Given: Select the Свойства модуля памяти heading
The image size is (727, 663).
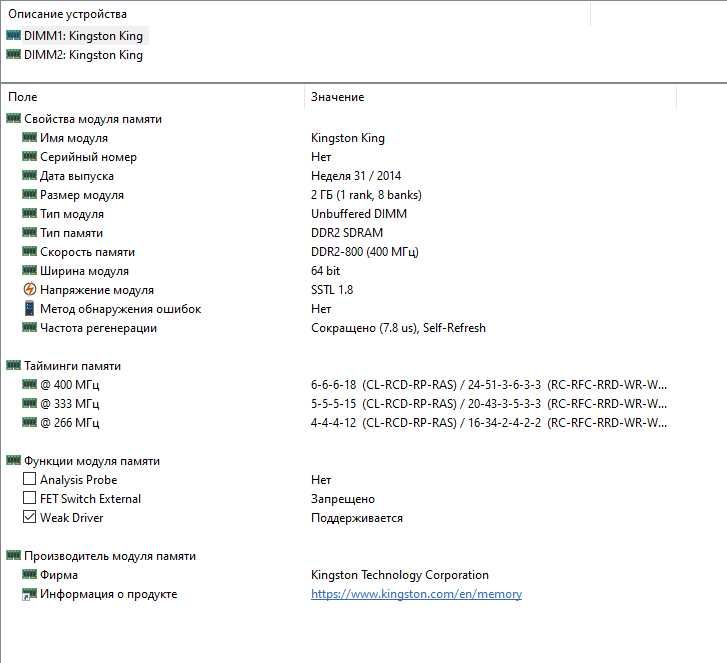Looking at the screenshot, I should [x=93, y=119].
